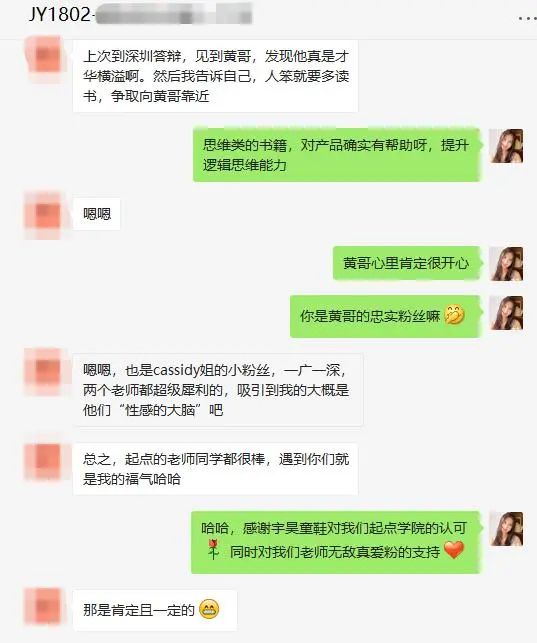This screenshot has height=643, width=537.
Task: Click the JY1802 chat title
Action: coord(139,15)
